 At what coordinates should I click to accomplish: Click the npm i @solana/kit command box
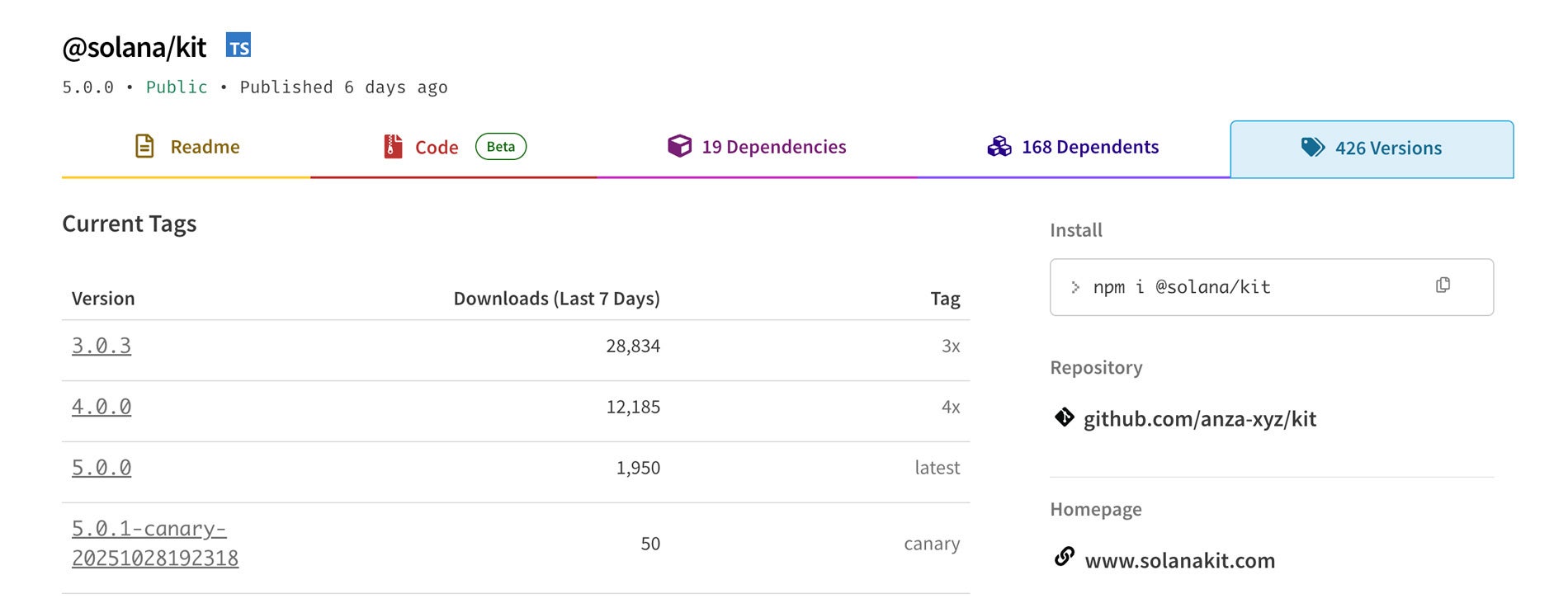coord(1238,287)
